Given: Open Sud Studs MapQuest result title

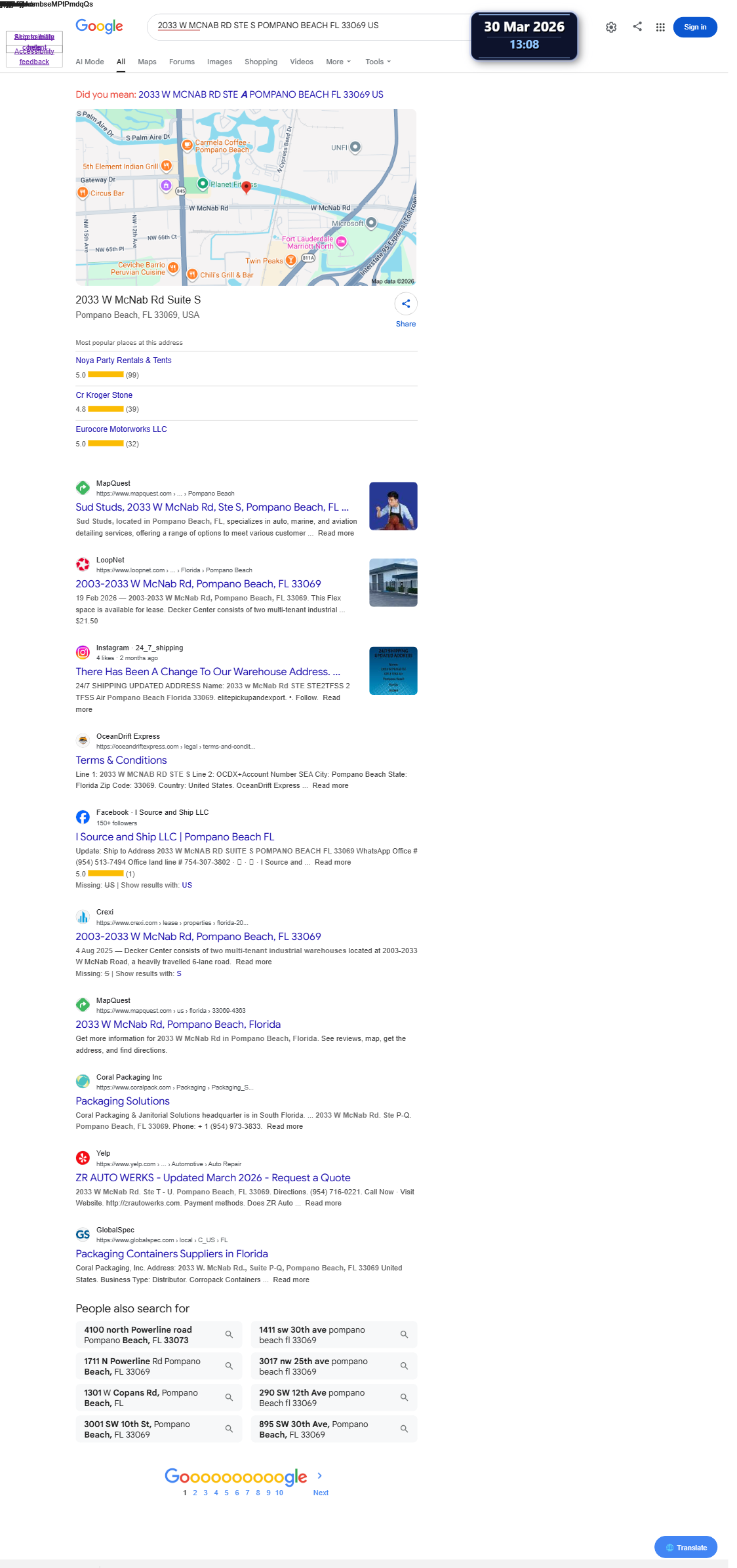Looking at the screenshot, I should pyautogui.click(x=212, y=507).
